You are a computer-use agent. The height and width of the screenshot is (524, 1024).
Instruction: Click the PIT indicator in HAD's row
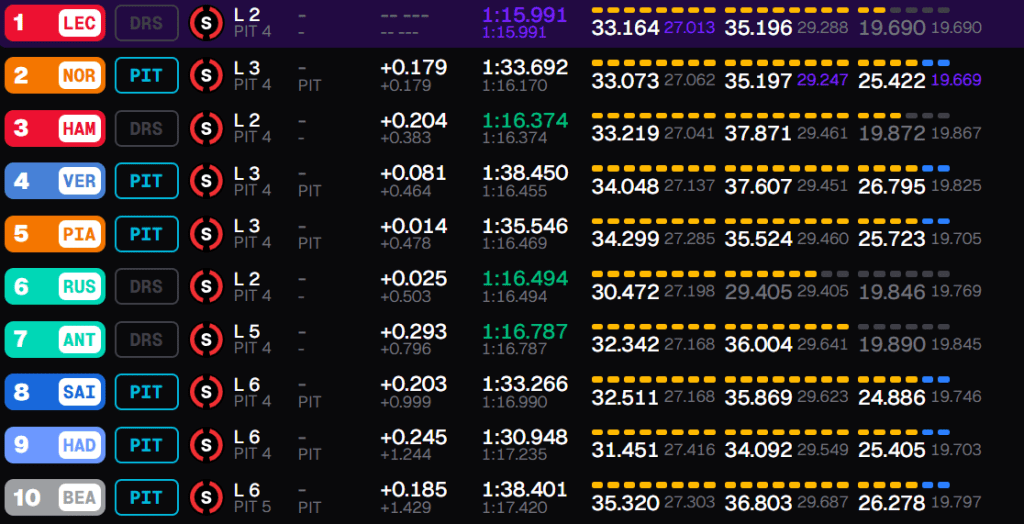tap(147, 445)
